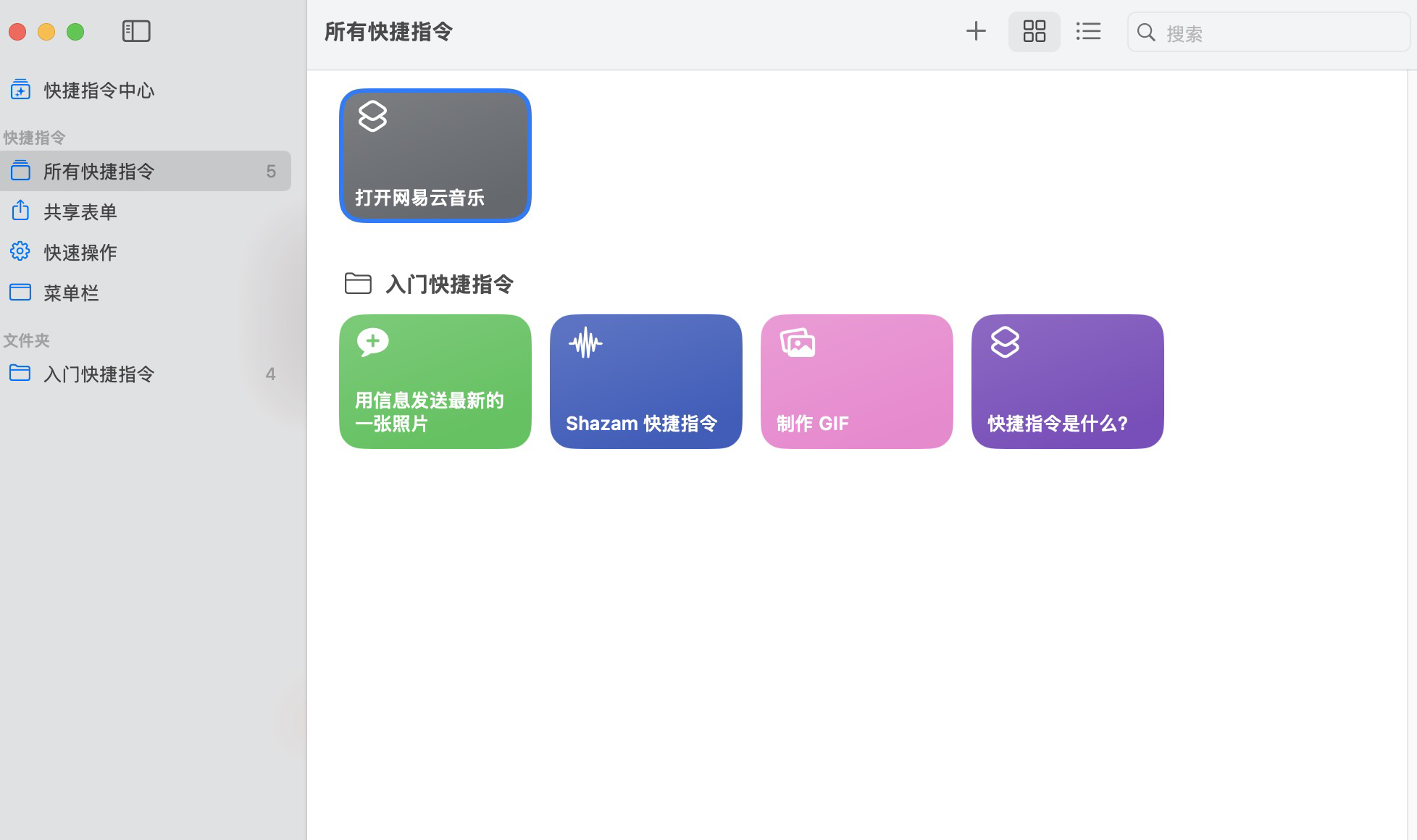Toggle the sidebar visibility button
The image size is (1417, 840).
click(x=136, y=31)
